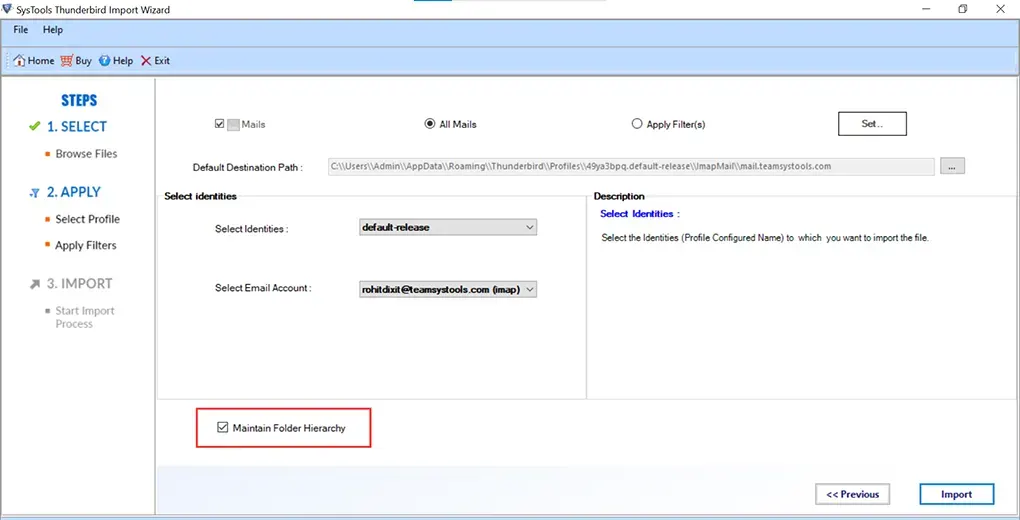Toggle the Mails checkbox

(x=219, y=124)
